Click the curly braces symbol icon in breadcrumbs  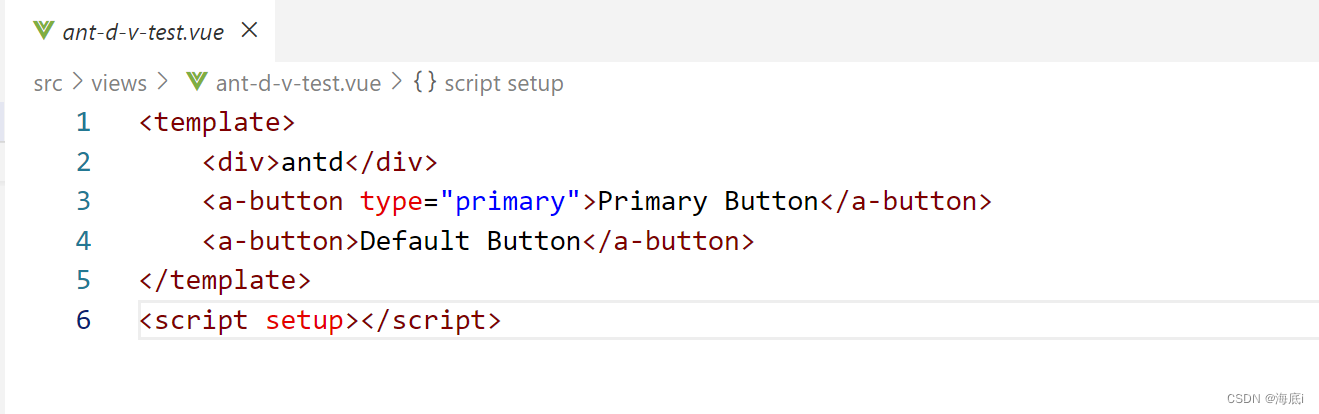(x=425, y=83)
